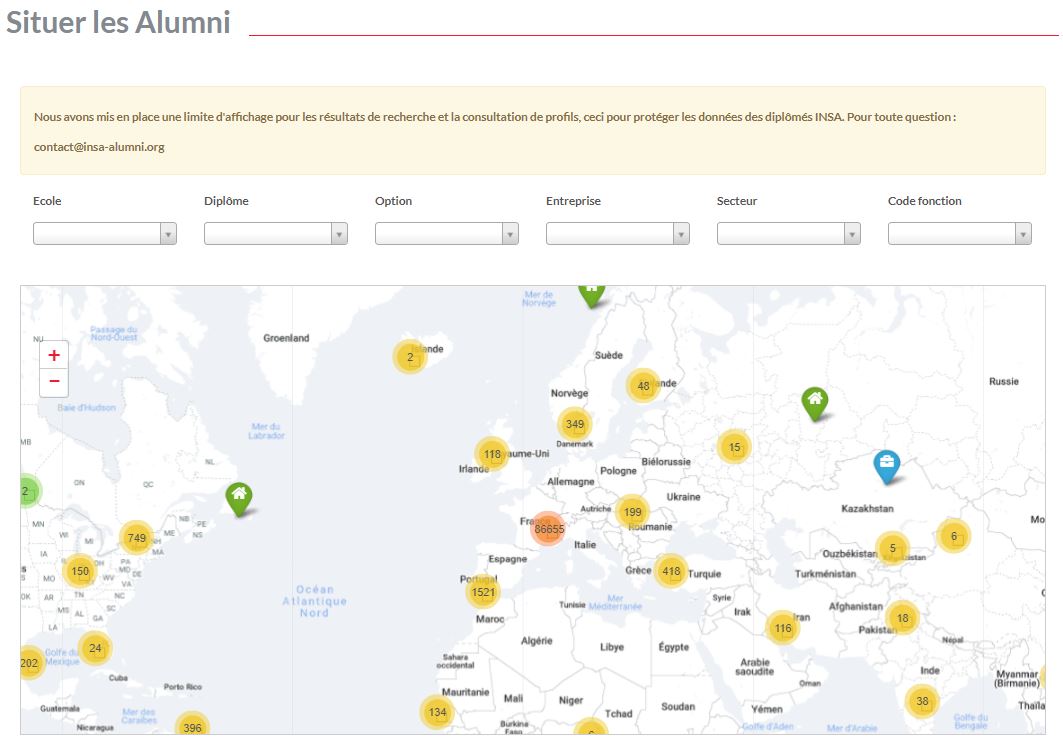Open the Ecole dropdown

click(105, 234)
